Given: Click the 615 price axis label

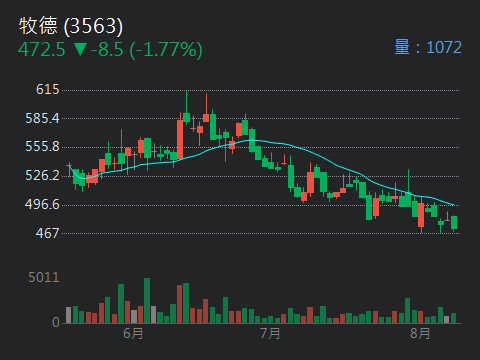Looking at the screenshot, I should tap(48, 89).
